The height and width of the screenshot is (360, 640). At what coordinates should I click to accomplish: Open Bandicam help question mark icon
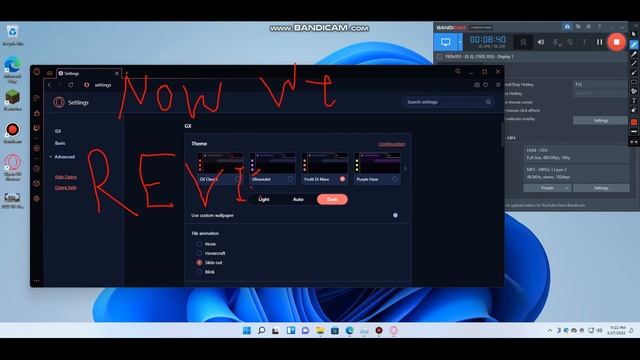pyautogui.click(x=600, y=27)
